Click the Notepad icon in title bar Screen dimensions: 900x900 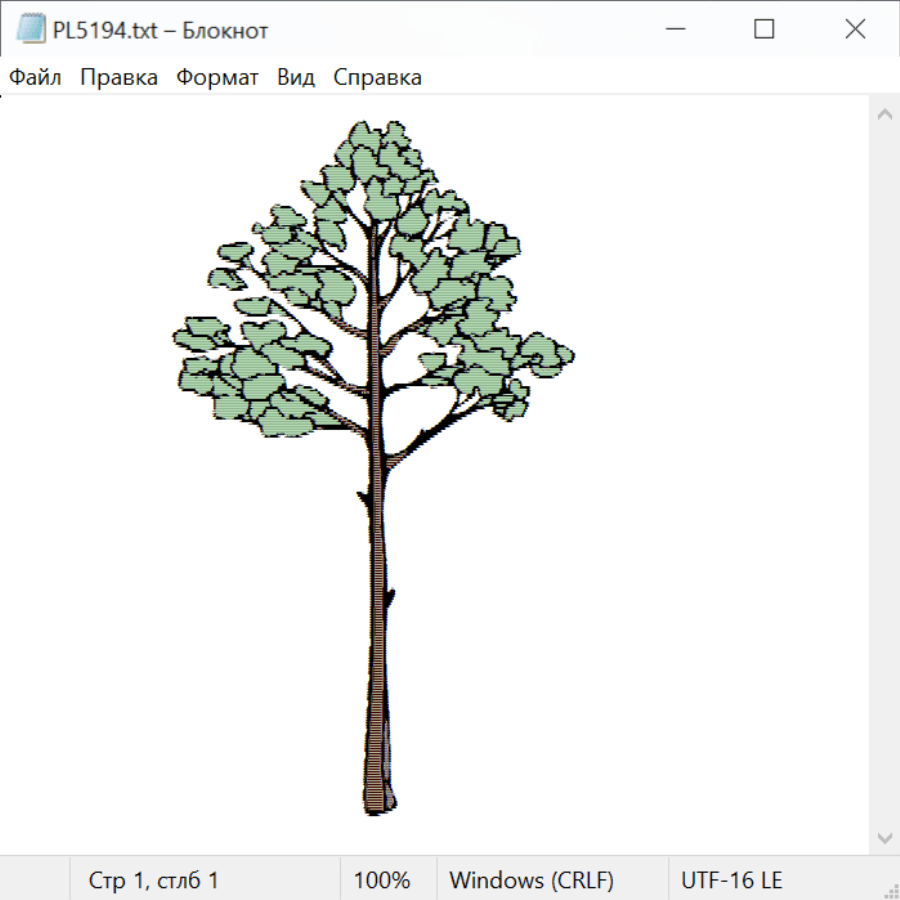click(x=31, y=30)
